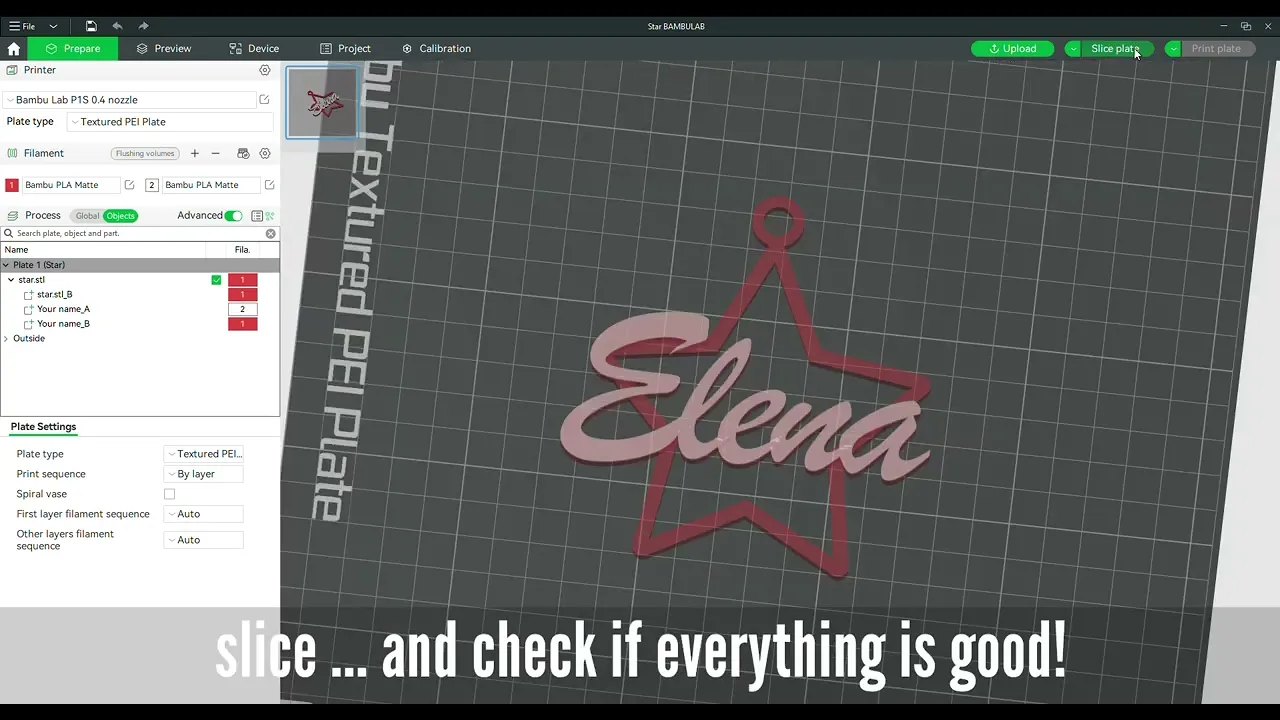
Task: Open Flushing volumes settings
Action: [145, 154]
